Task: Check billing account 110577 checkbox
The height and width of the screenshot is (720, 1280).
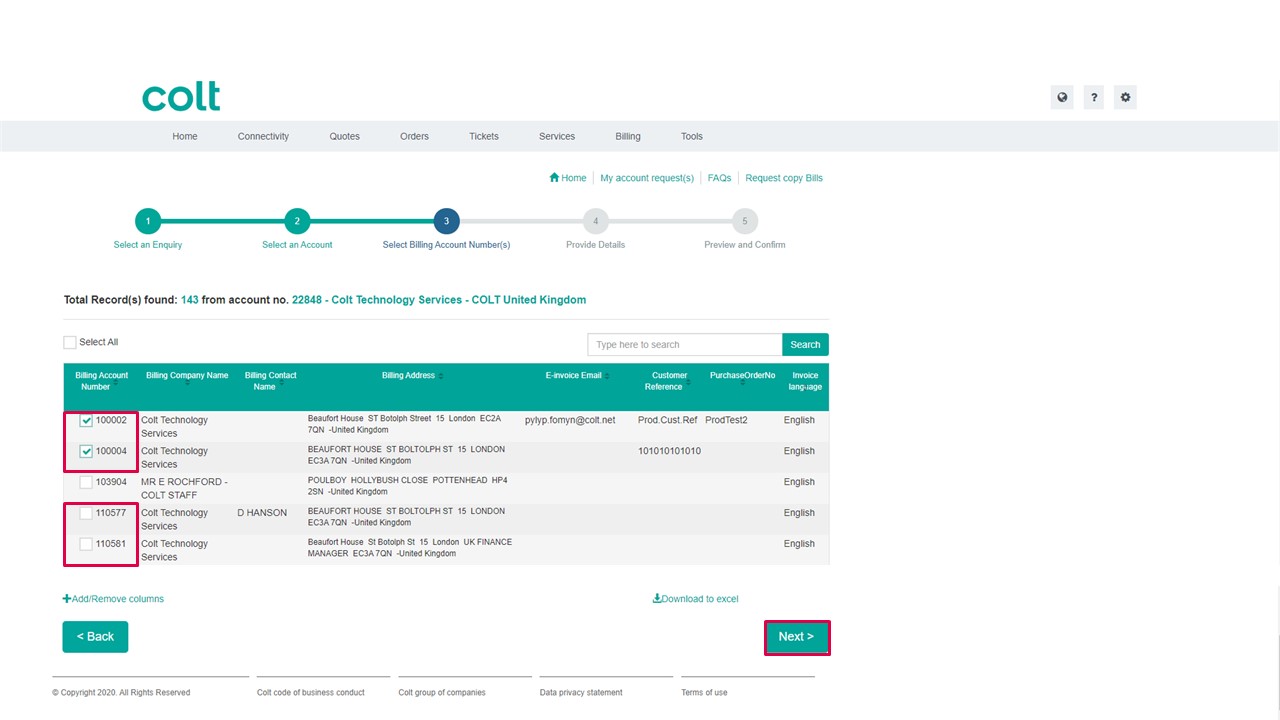Action: coord(86,514)
